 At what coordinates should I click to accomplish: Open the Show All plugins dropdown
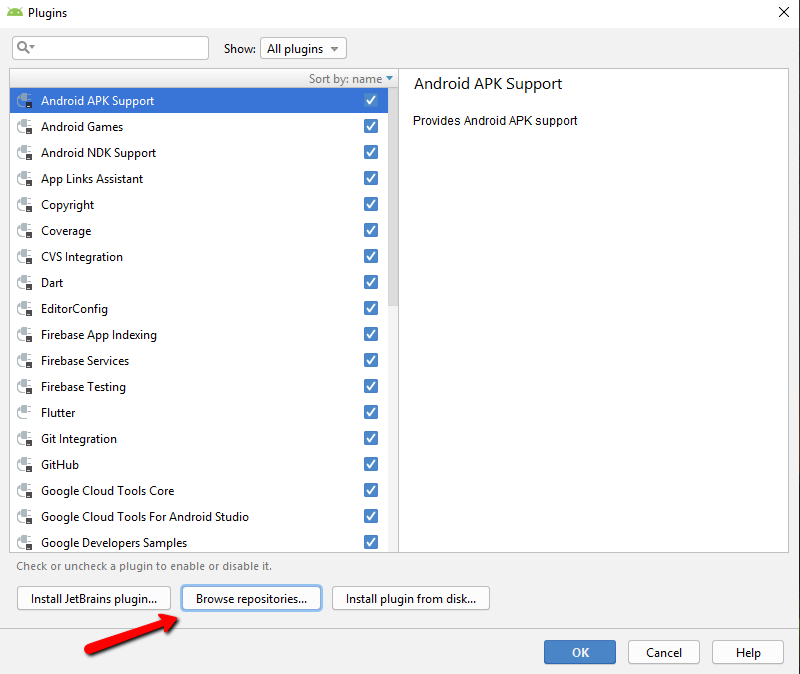[303, 48]
